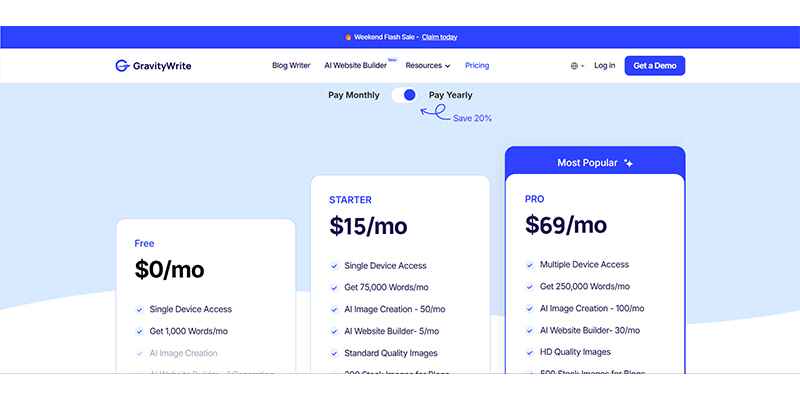Click checkmark beside Get 75,000 Words/mo
The image size is (800, 400).
coord(334,288)
